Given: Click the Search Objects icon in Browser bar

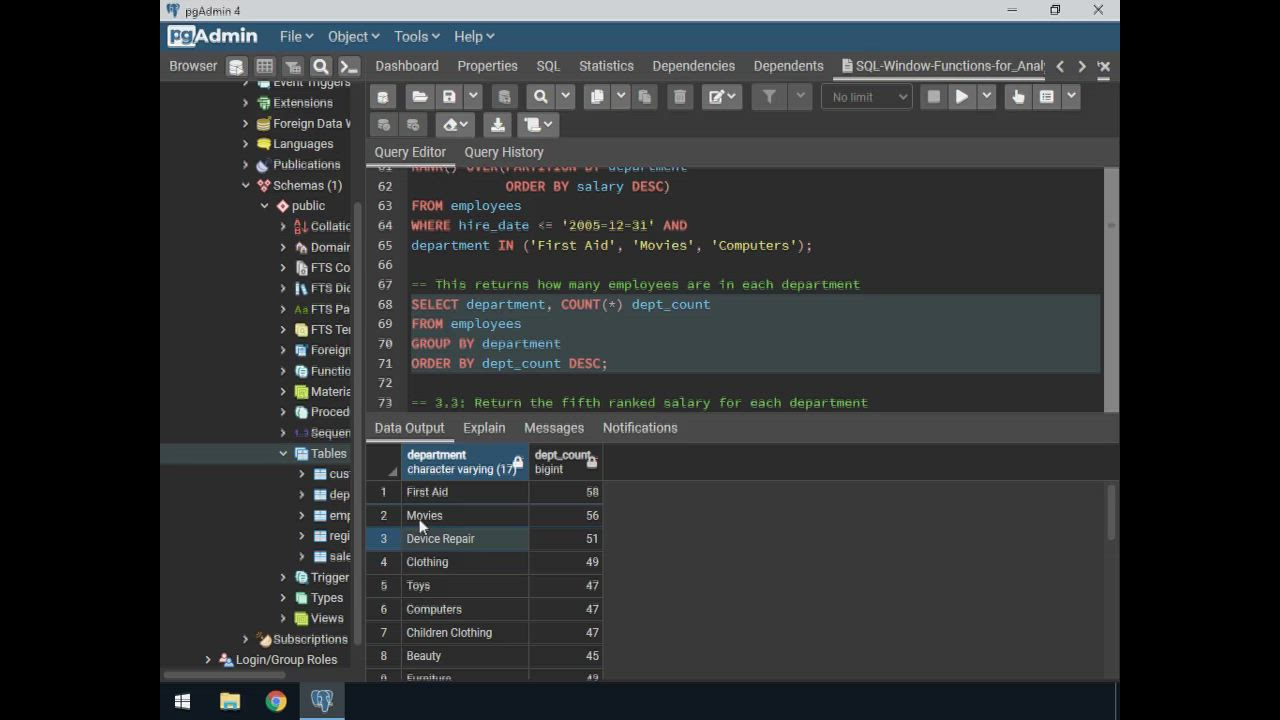Looking at the screenshot, I should 320,67.
